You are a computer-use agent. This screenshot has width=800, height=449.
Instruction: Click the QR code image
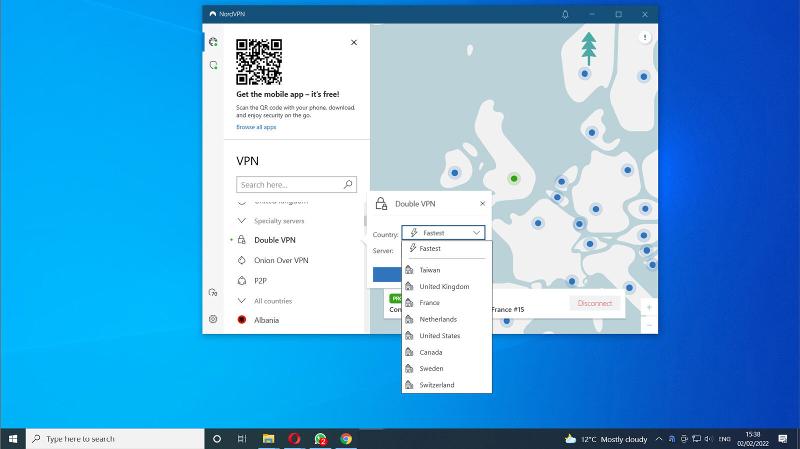[259, 62]
